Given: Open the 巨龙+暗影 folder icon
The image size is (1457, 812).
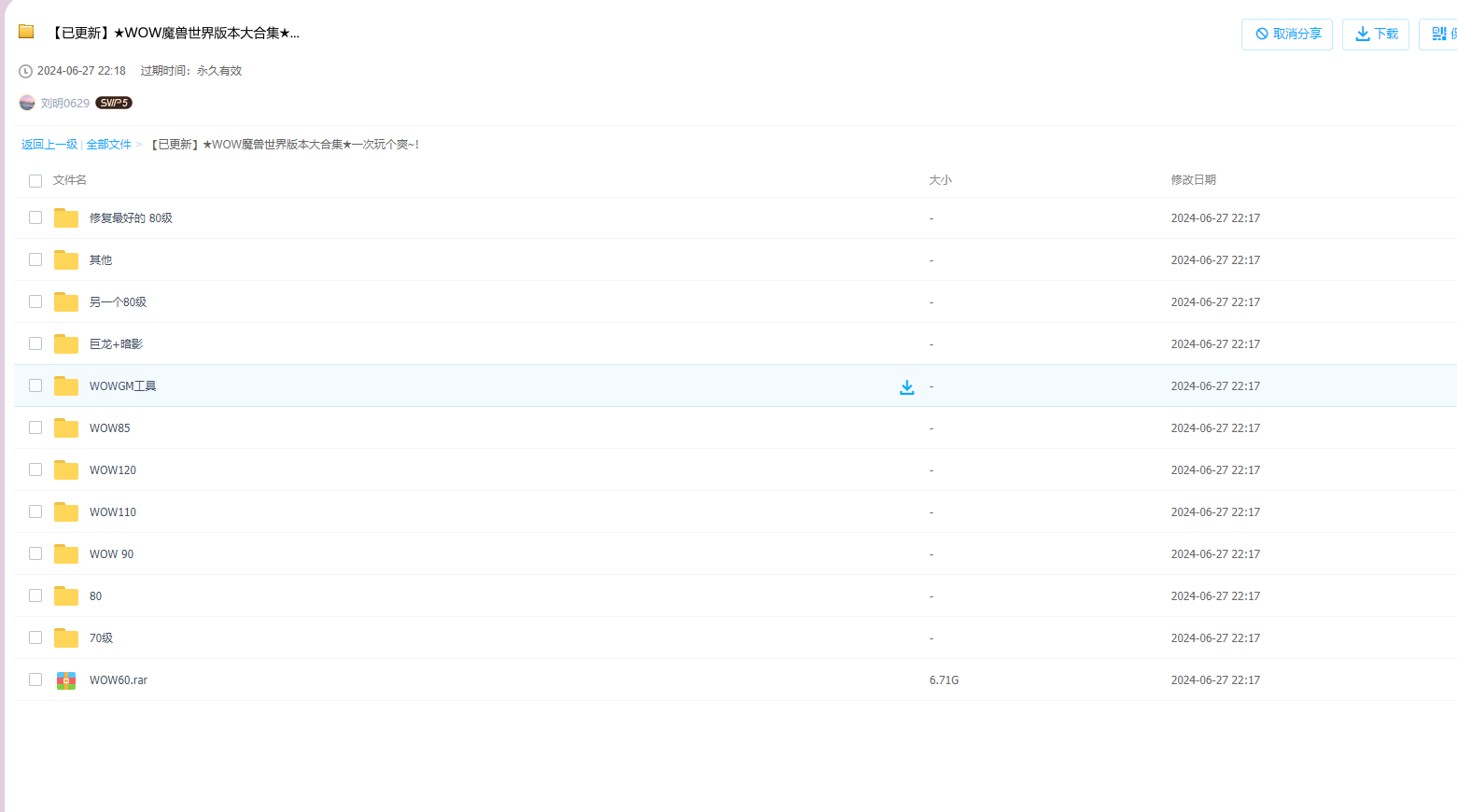Looking at the screenshot, I should coord(66,344).
